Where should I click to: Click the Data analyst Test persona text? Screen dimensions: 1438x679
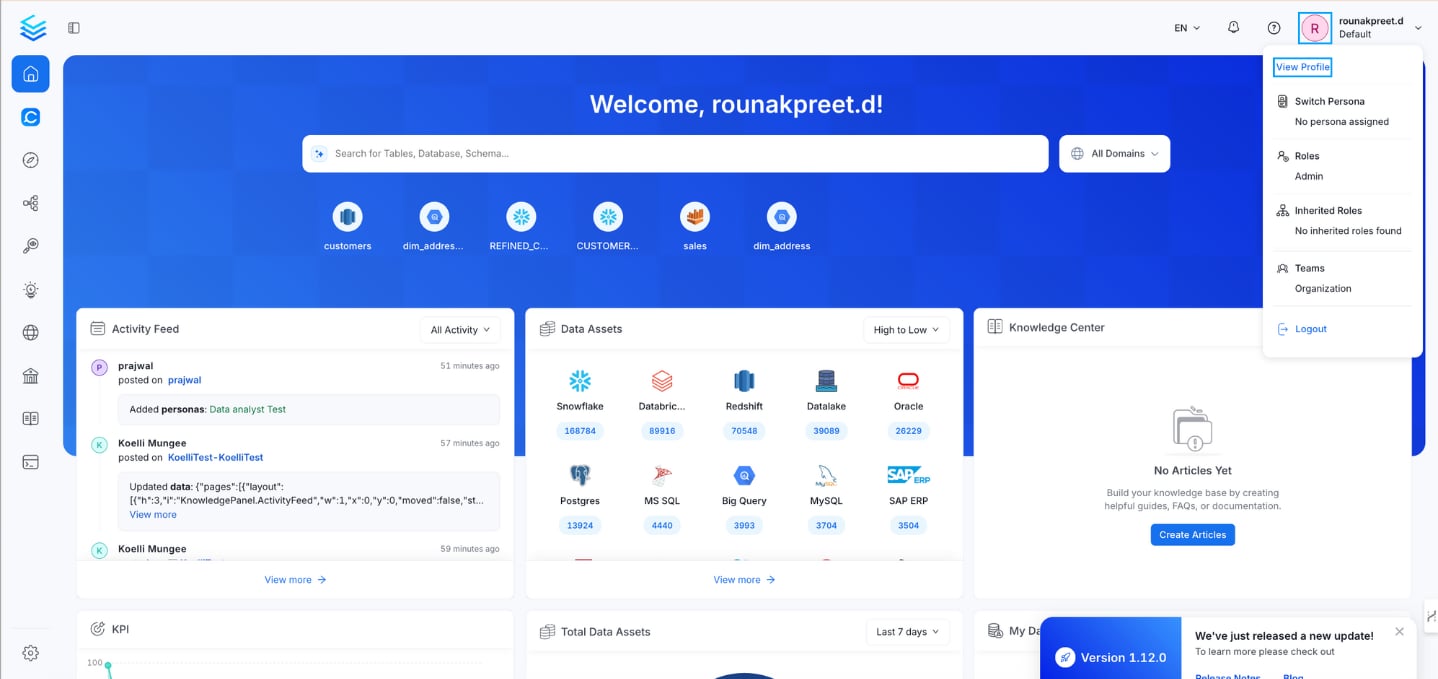(x=248, y=409)
